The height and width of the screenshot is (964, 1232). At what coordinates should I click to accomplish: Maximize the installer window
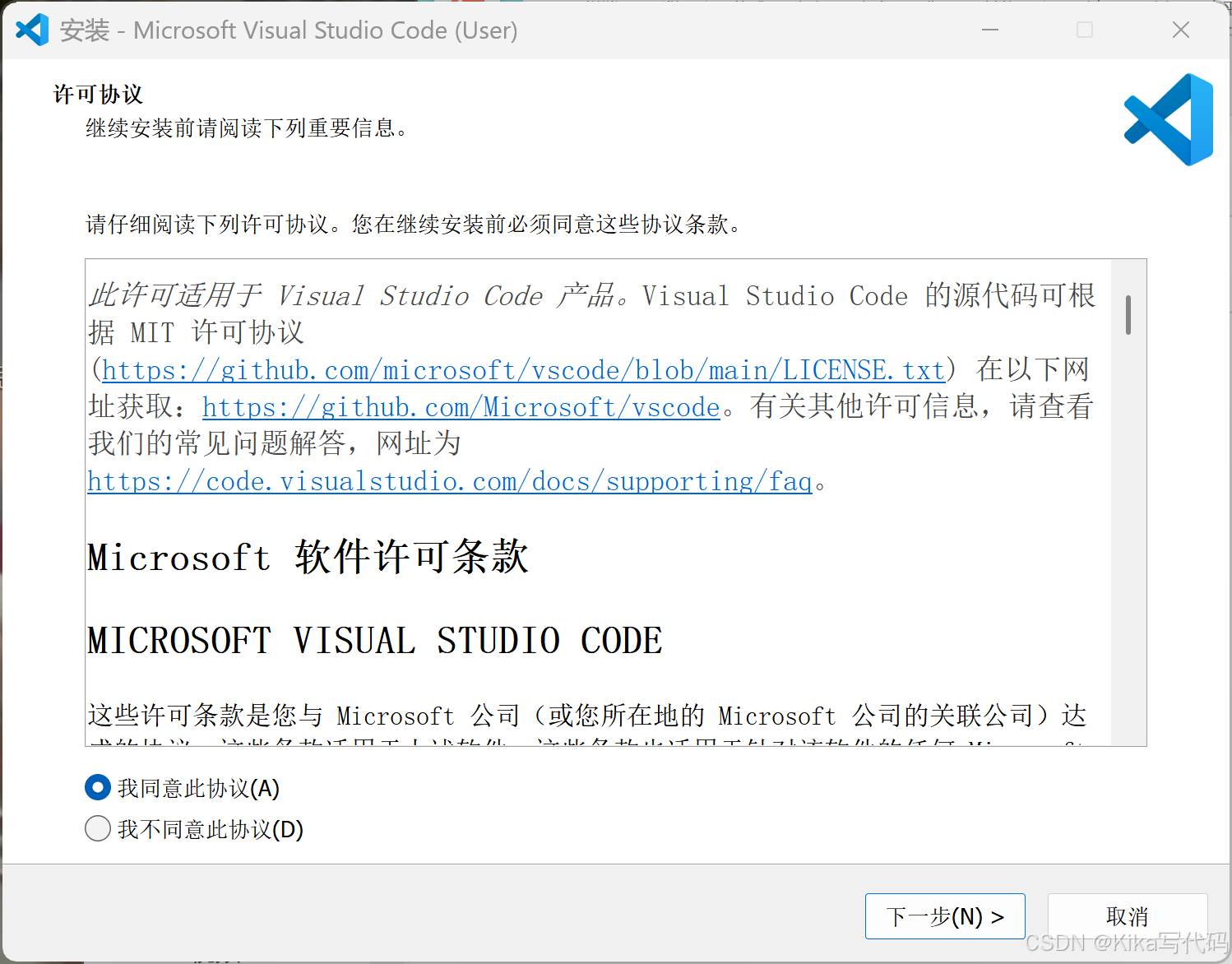coord(1084,30)
